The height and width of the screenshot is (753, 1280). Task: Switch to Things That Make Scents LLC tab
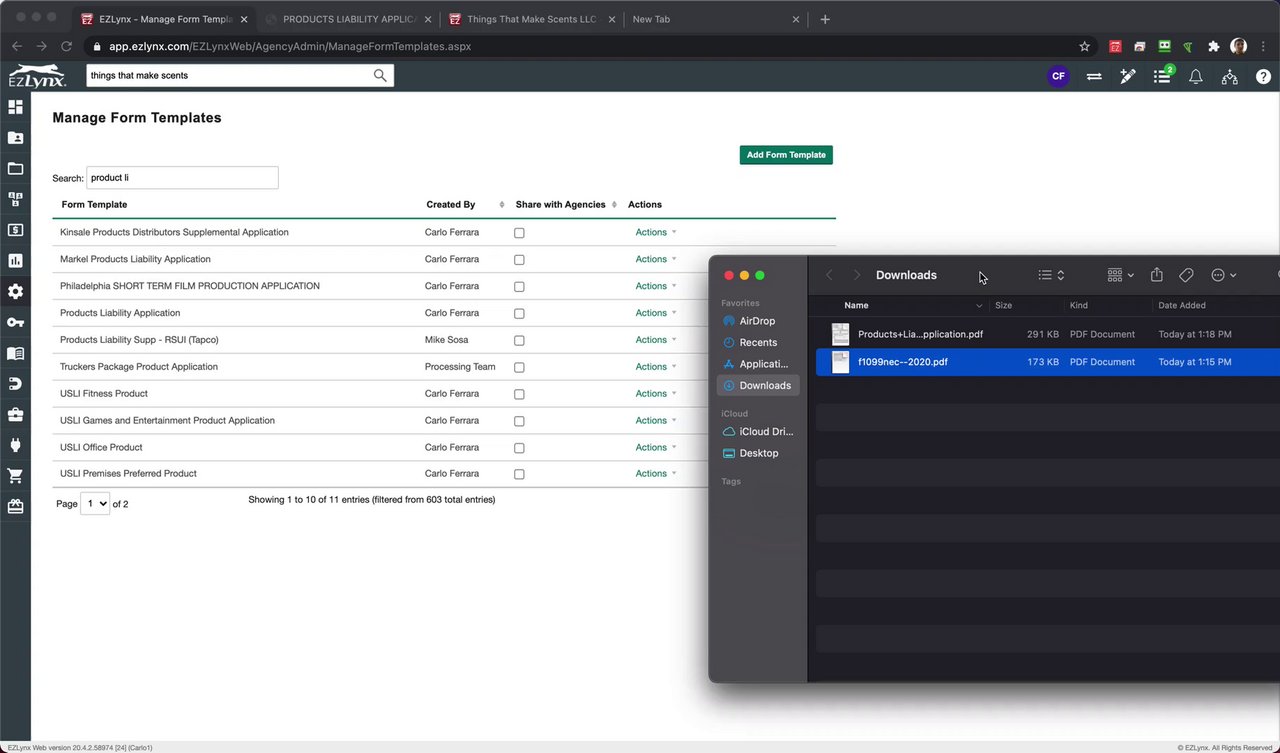pyautogui.click(x=531, y=19)
